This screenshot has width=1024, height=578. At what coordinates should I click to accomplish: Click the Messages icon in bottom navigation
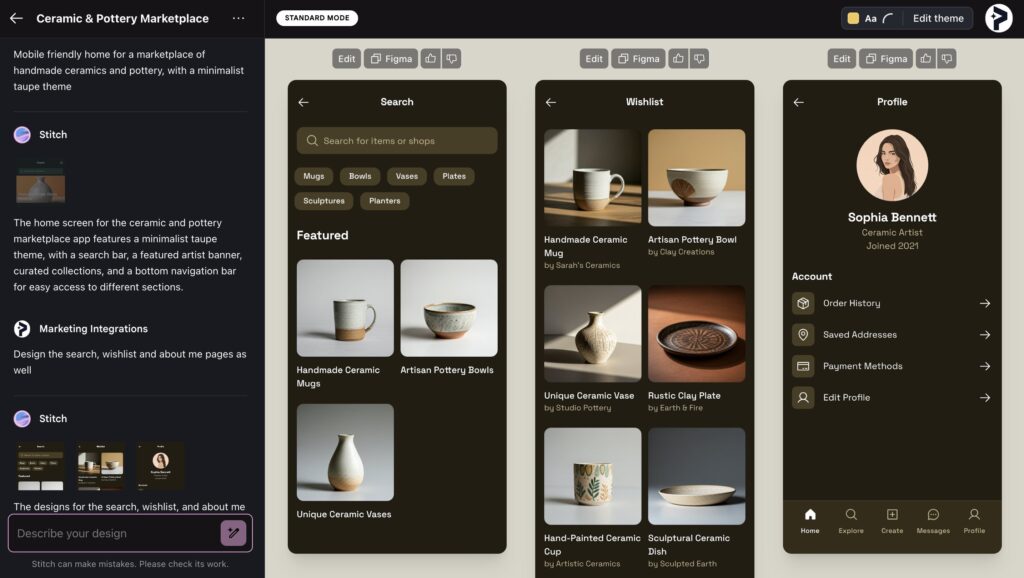(933, 520)
